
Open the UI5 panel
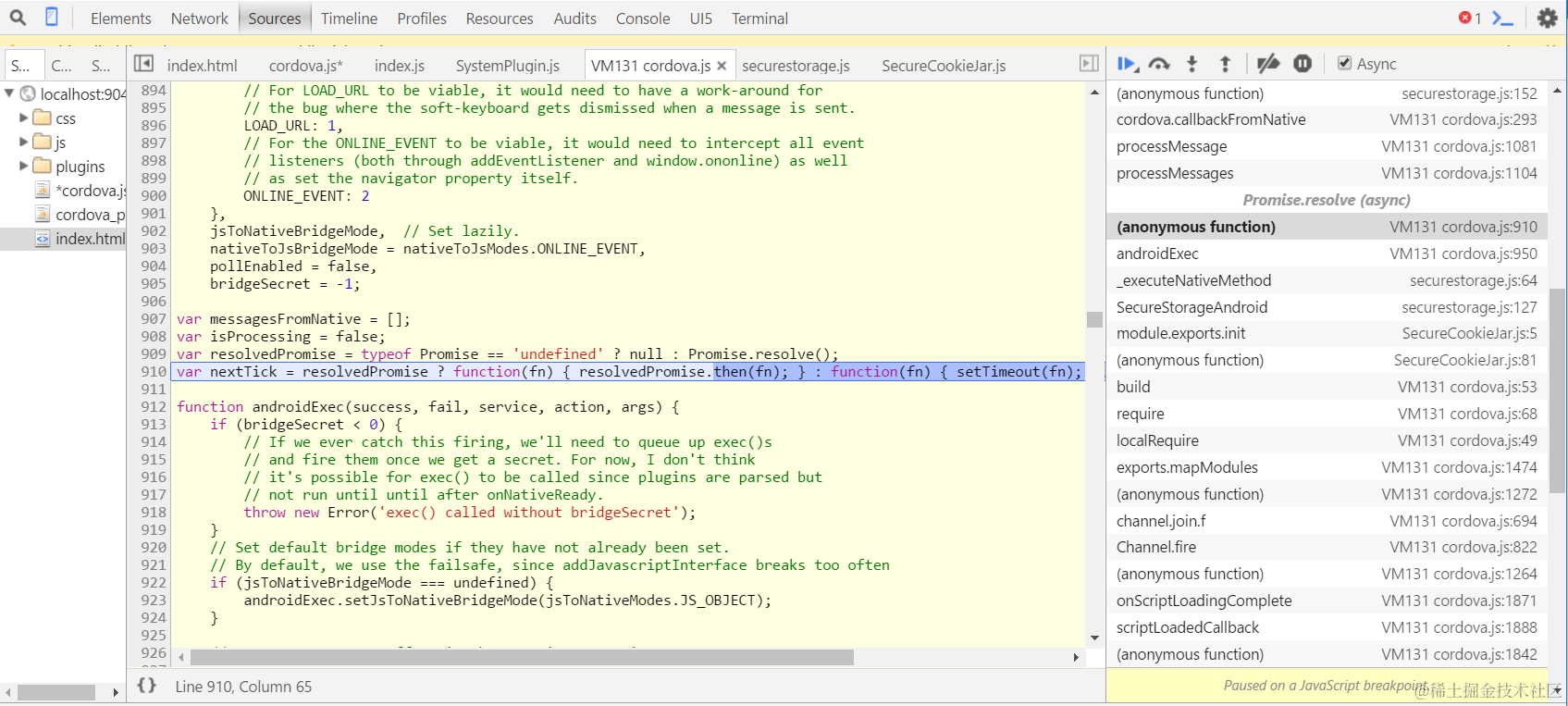[701, 19]
